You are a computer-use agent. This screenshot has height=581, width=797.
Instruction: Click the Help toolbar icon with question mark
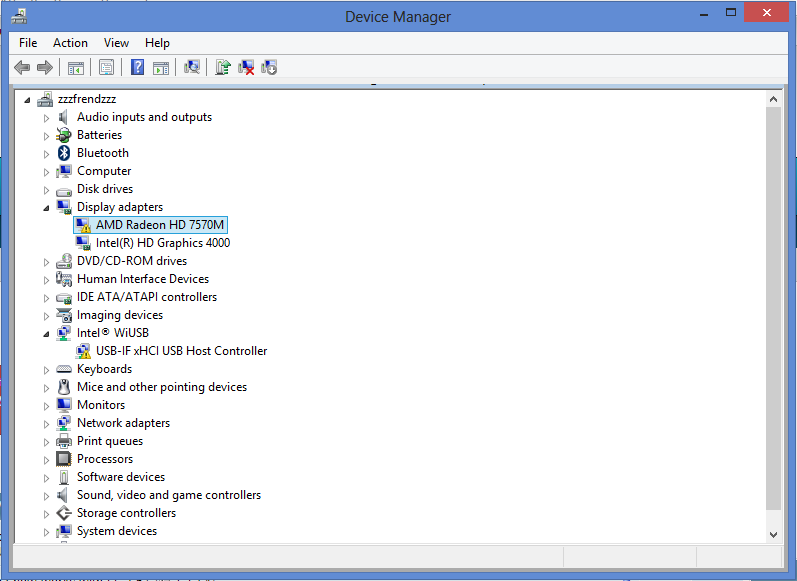pyautogui.click(x=137, y=67)
